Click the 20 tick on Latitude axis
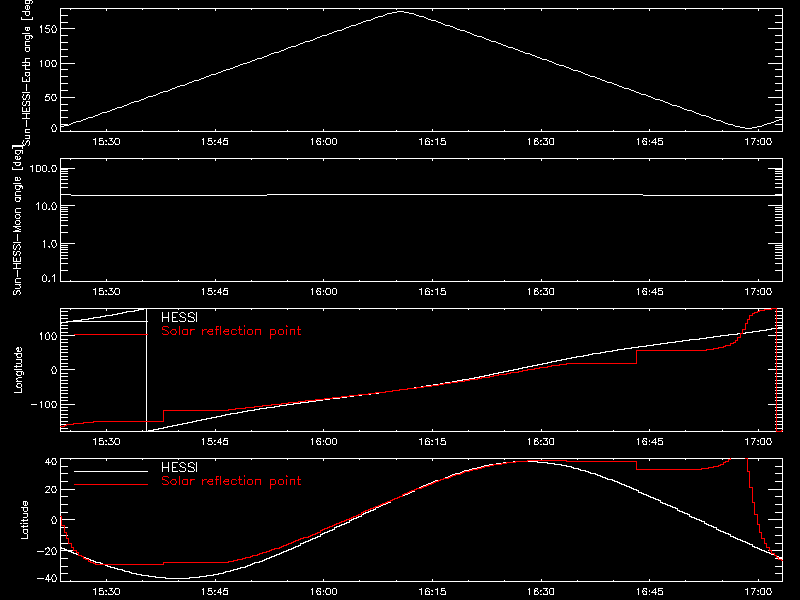 [51, 490]
